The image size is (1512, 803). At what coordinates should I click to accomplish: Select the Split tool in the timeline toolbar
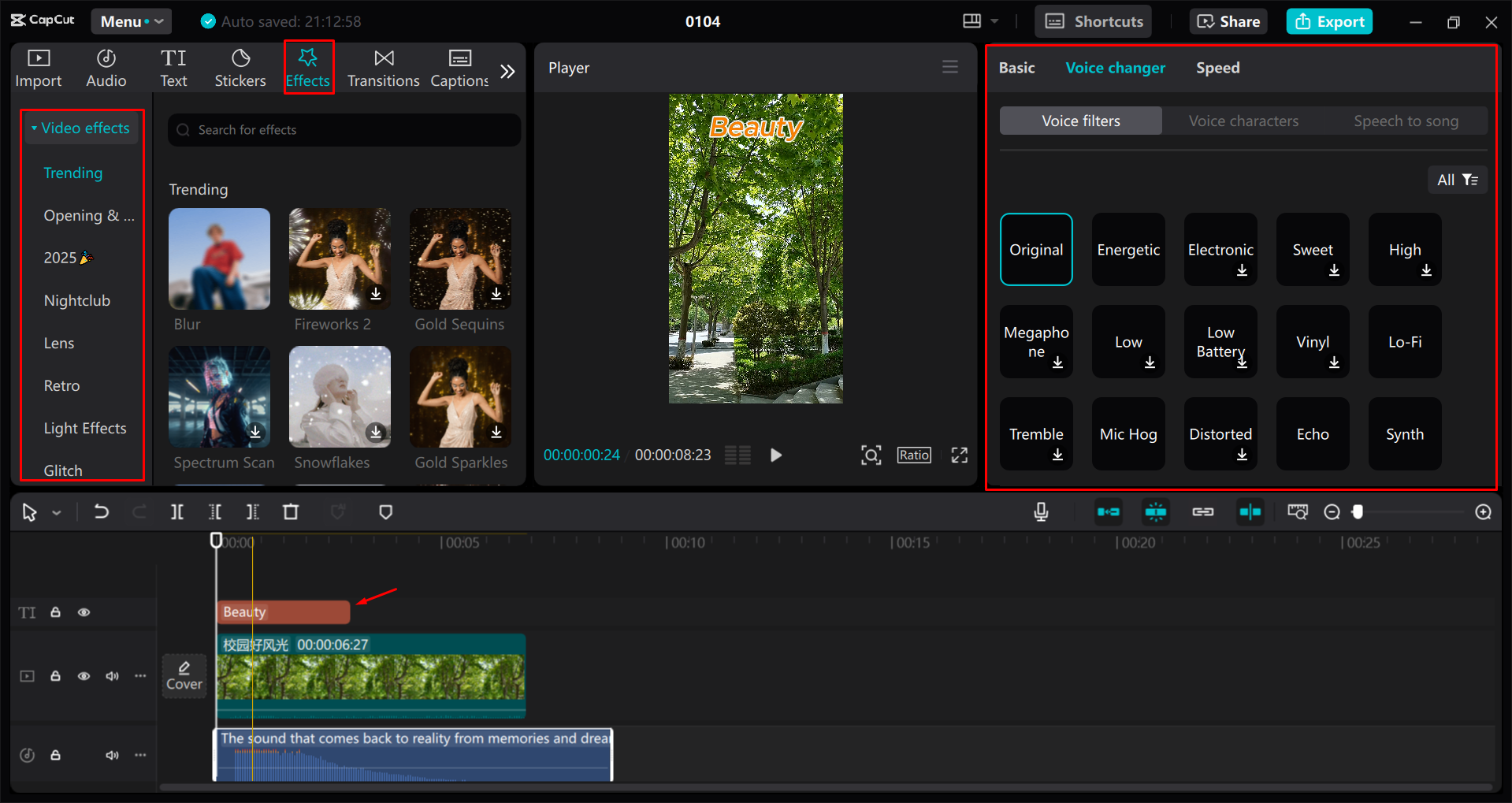tap(176, 511)
